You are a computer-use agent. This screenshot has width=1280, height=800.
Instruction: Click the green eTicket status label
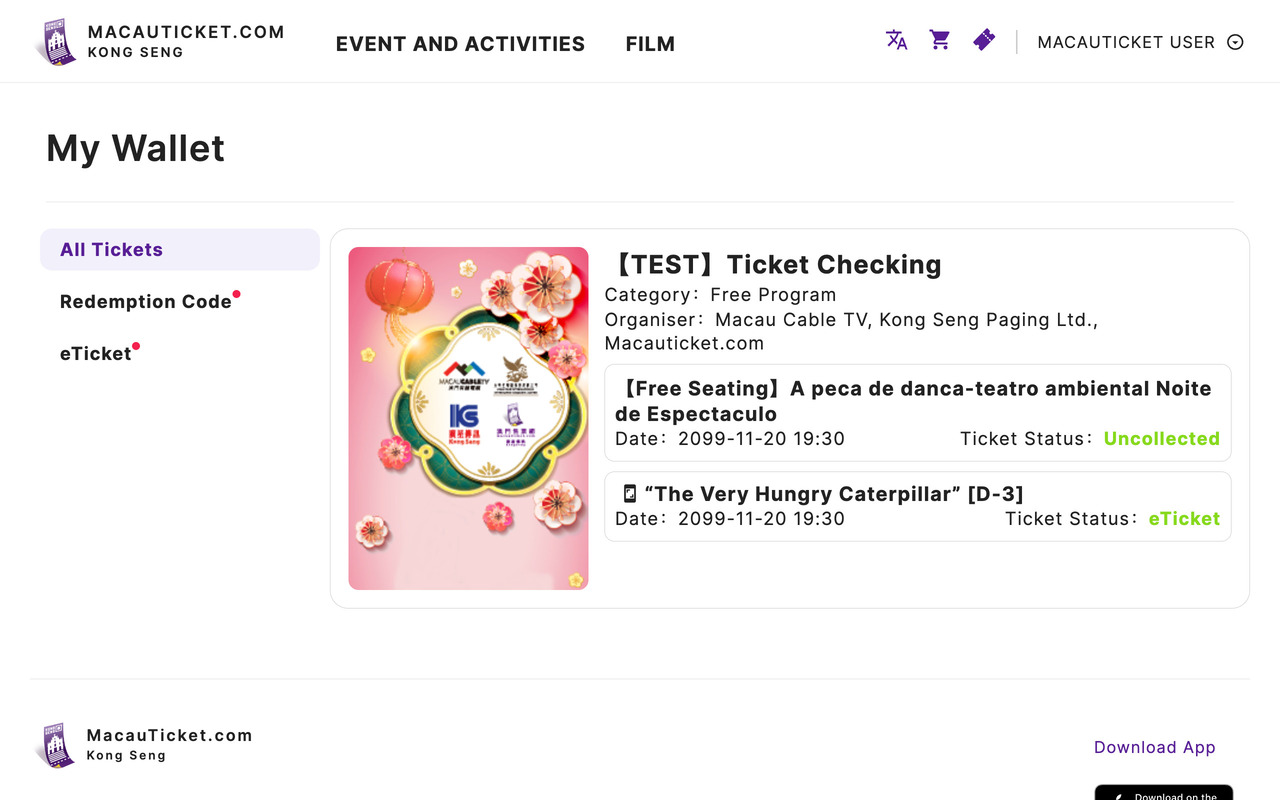coord(1184,518)
